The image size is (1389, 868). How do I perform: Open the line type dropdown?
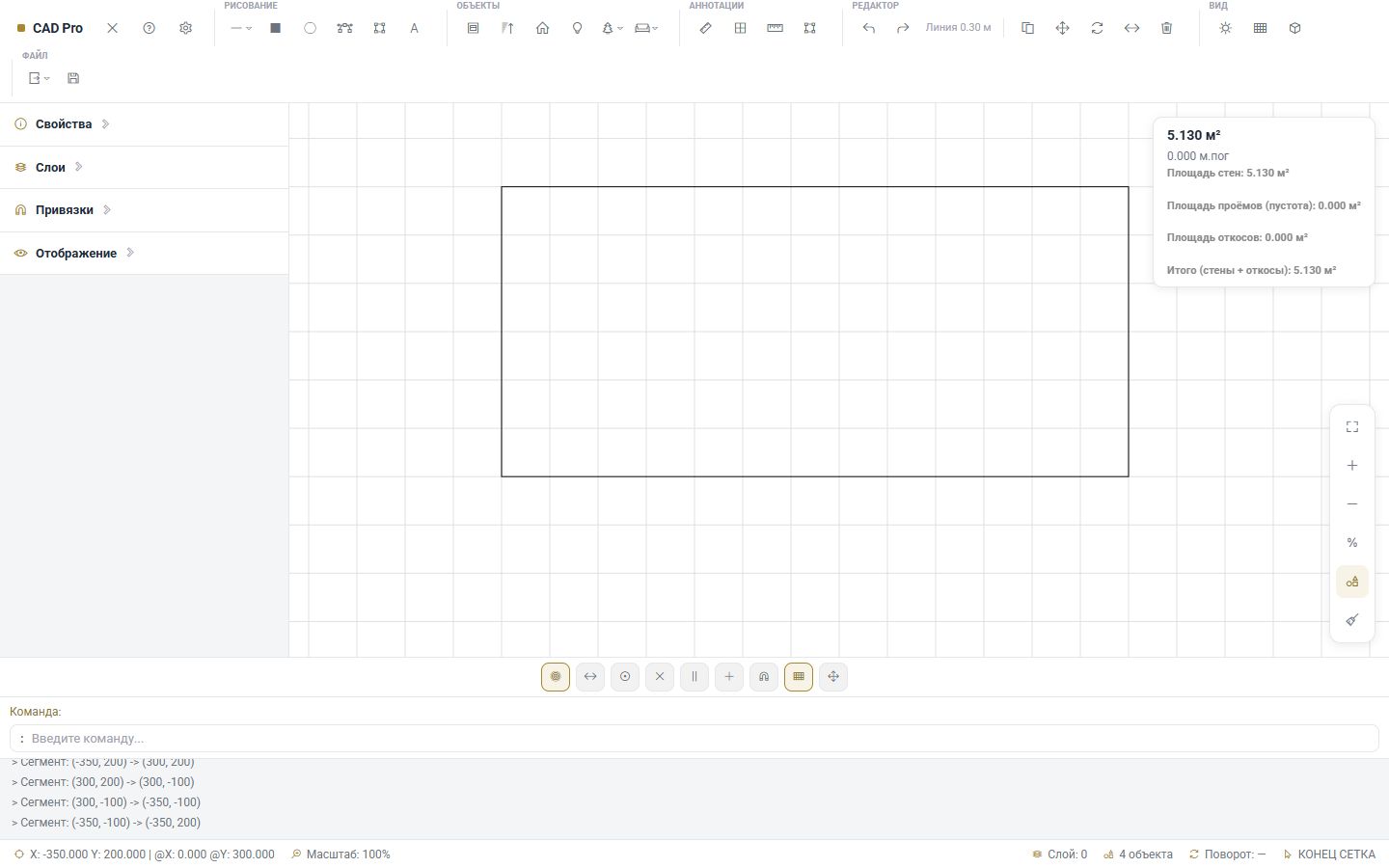[x=241, y=28]
